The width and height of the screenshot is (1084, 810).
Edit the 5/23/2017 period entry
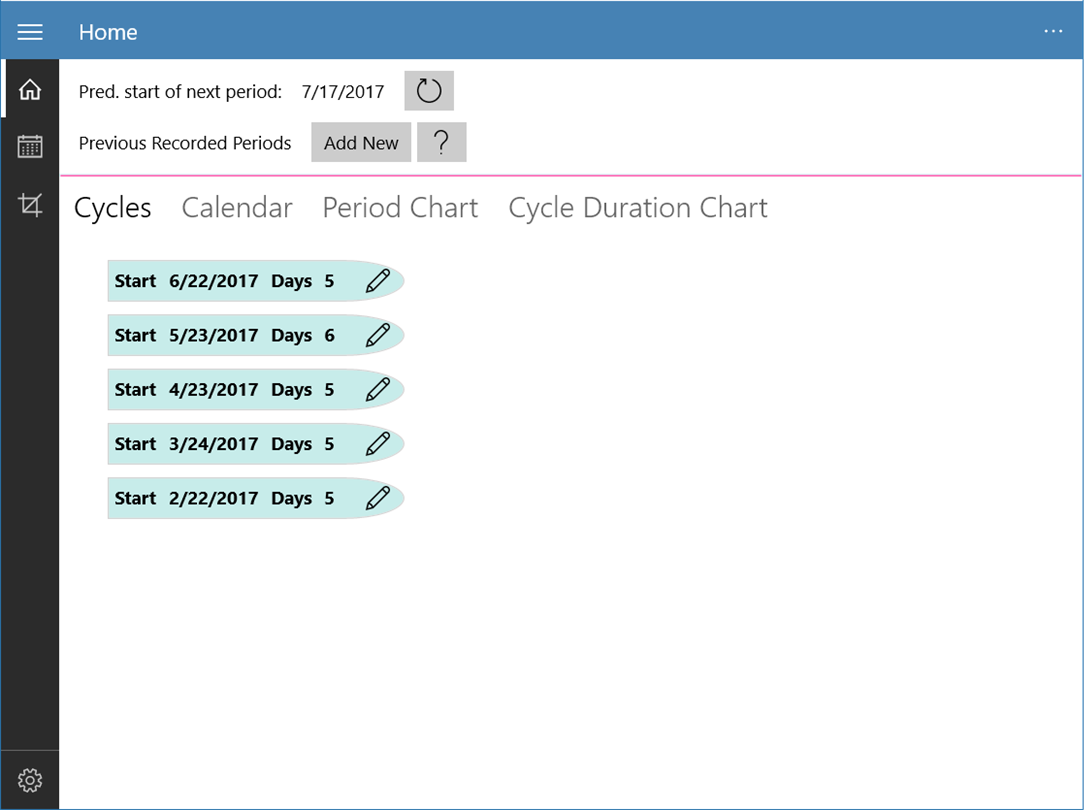coord(377,335)
